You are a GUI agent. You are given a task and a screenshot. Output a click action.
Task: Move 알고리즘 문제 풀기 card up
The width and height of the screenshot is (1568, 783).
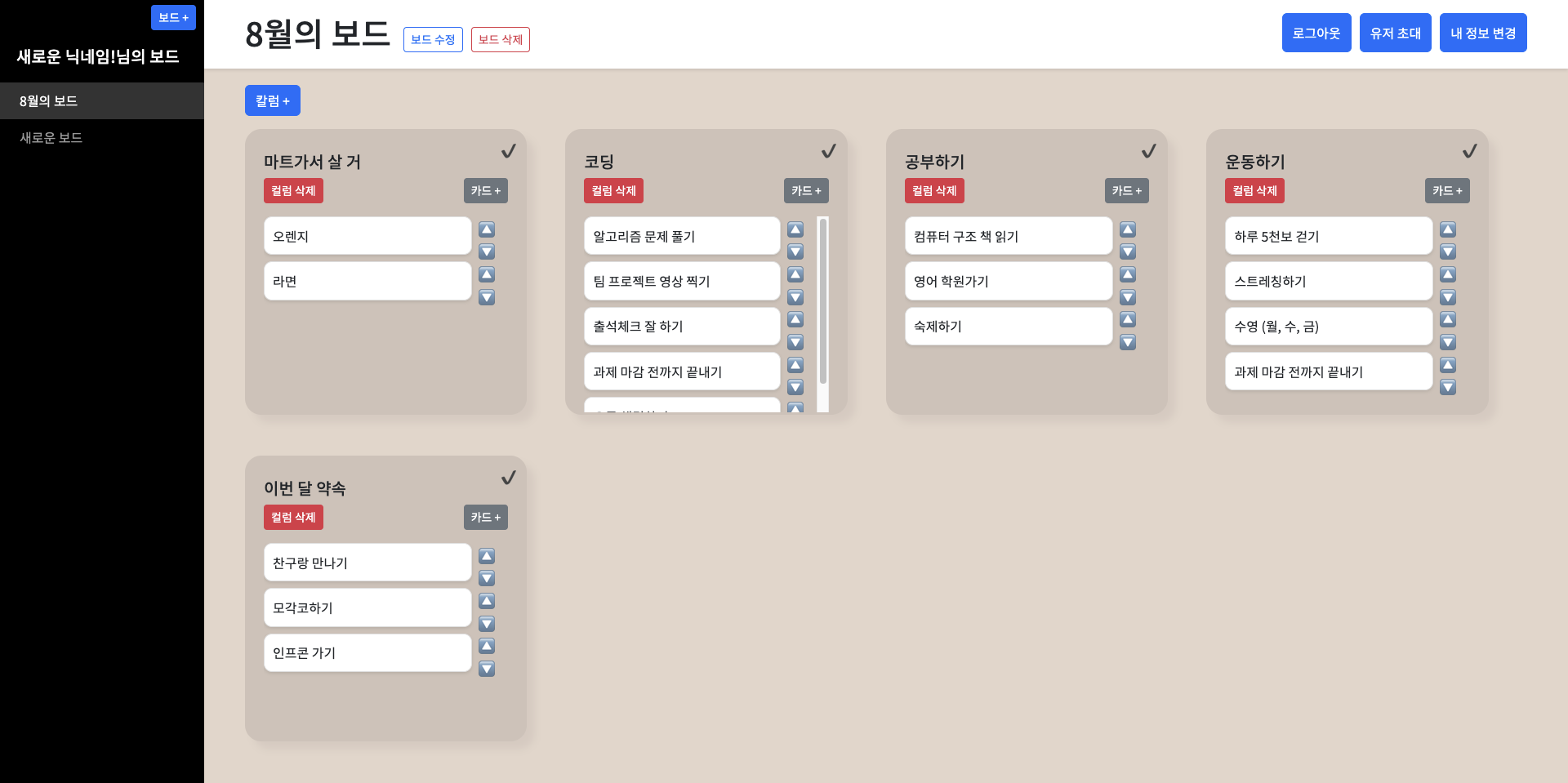click(x=795, y=229)
